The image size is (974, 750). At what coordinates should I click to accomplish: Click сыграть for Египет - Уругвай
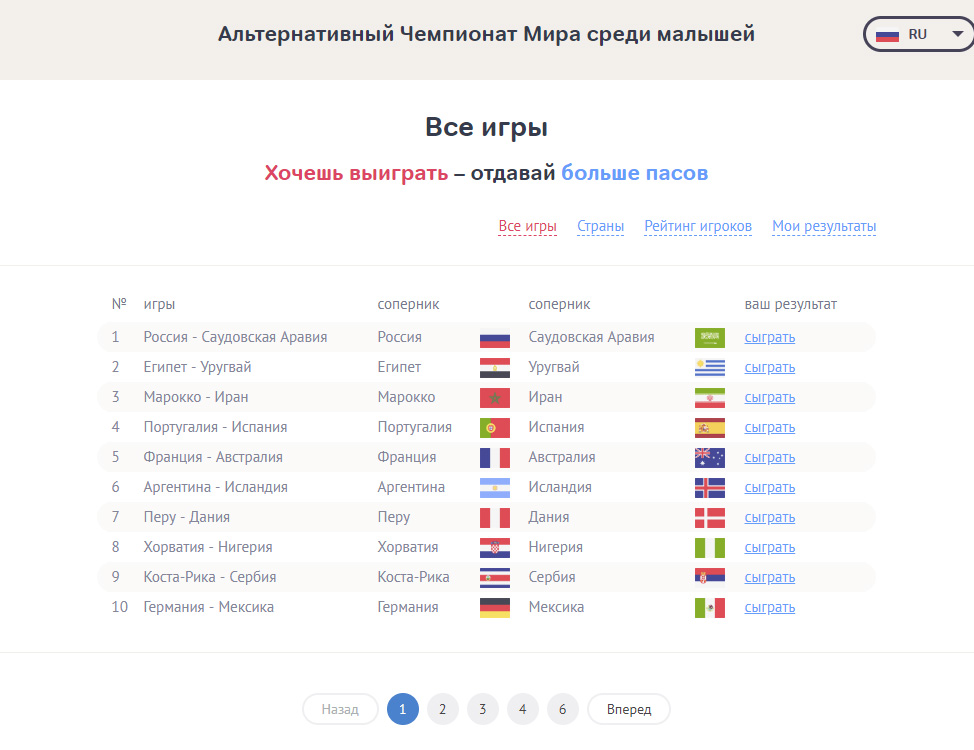(x=770, y=367)
